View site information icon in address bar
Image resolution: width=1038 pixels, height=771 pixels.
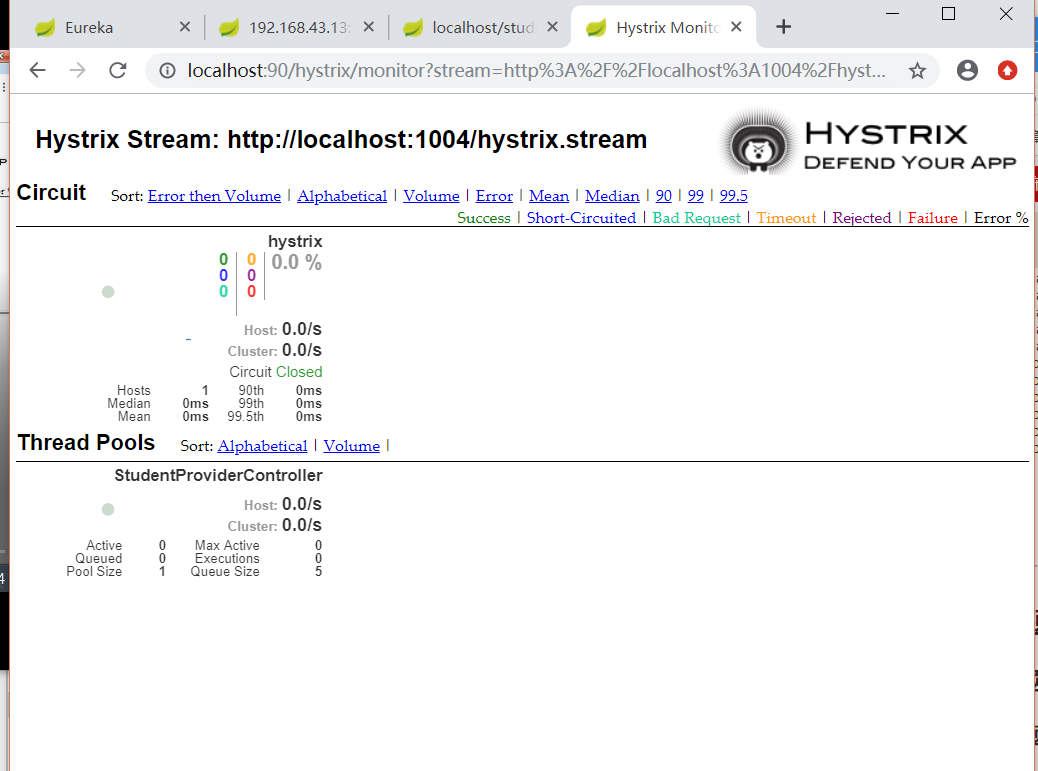[167, 70]
